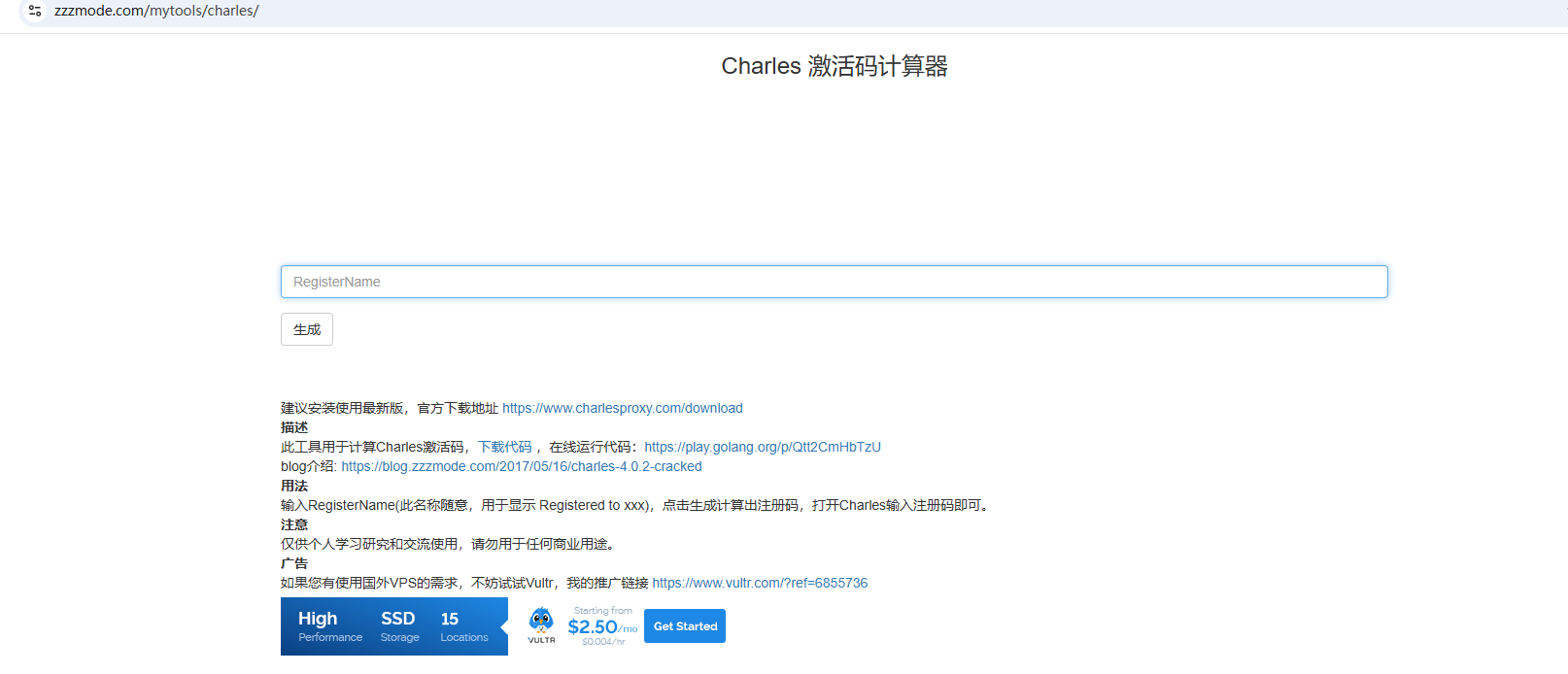Click the 15 Locations text in banner

[x=464, y=626]
